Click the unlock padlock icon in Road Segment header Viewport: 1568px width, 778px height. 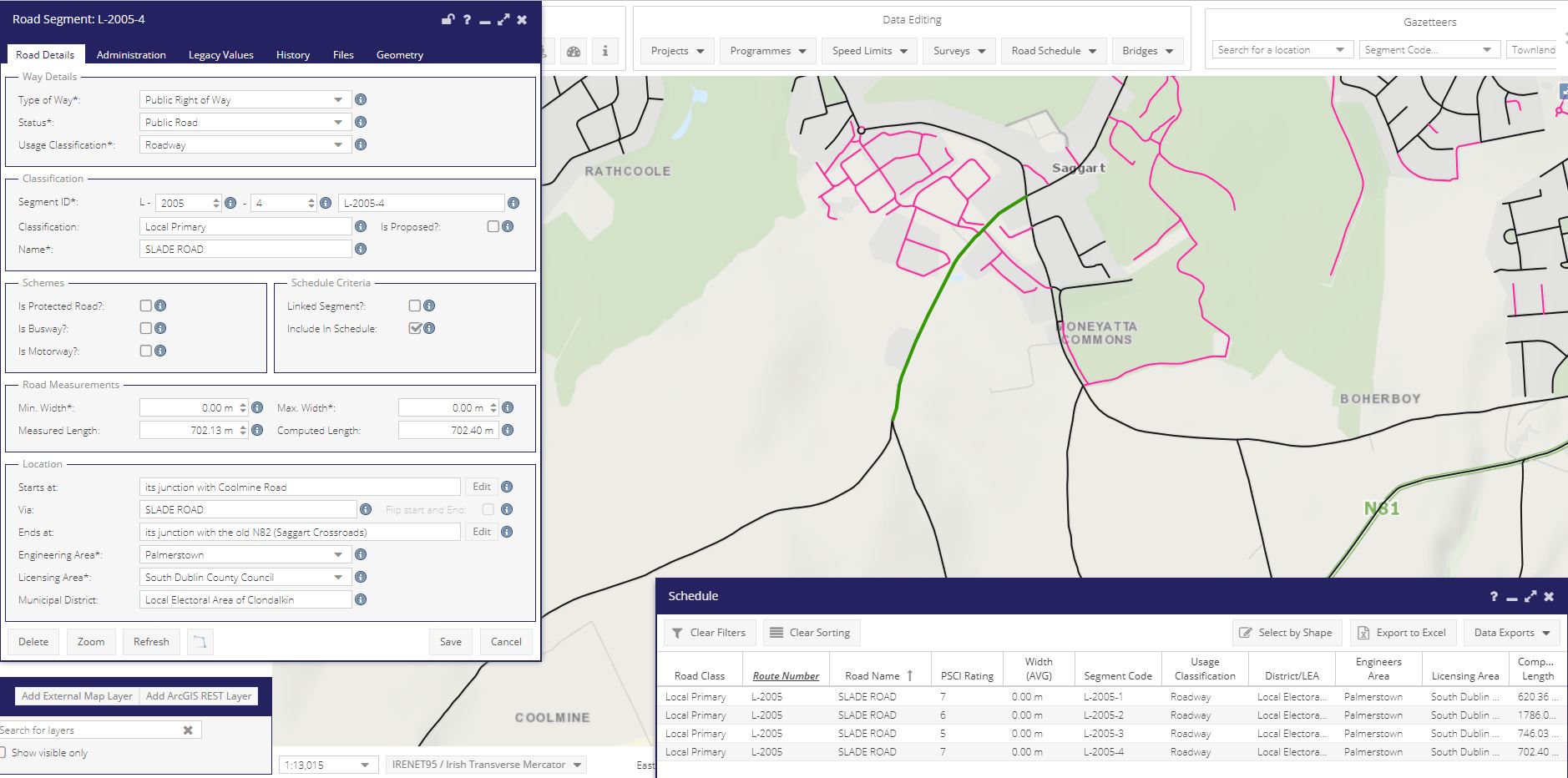(448, 19)
